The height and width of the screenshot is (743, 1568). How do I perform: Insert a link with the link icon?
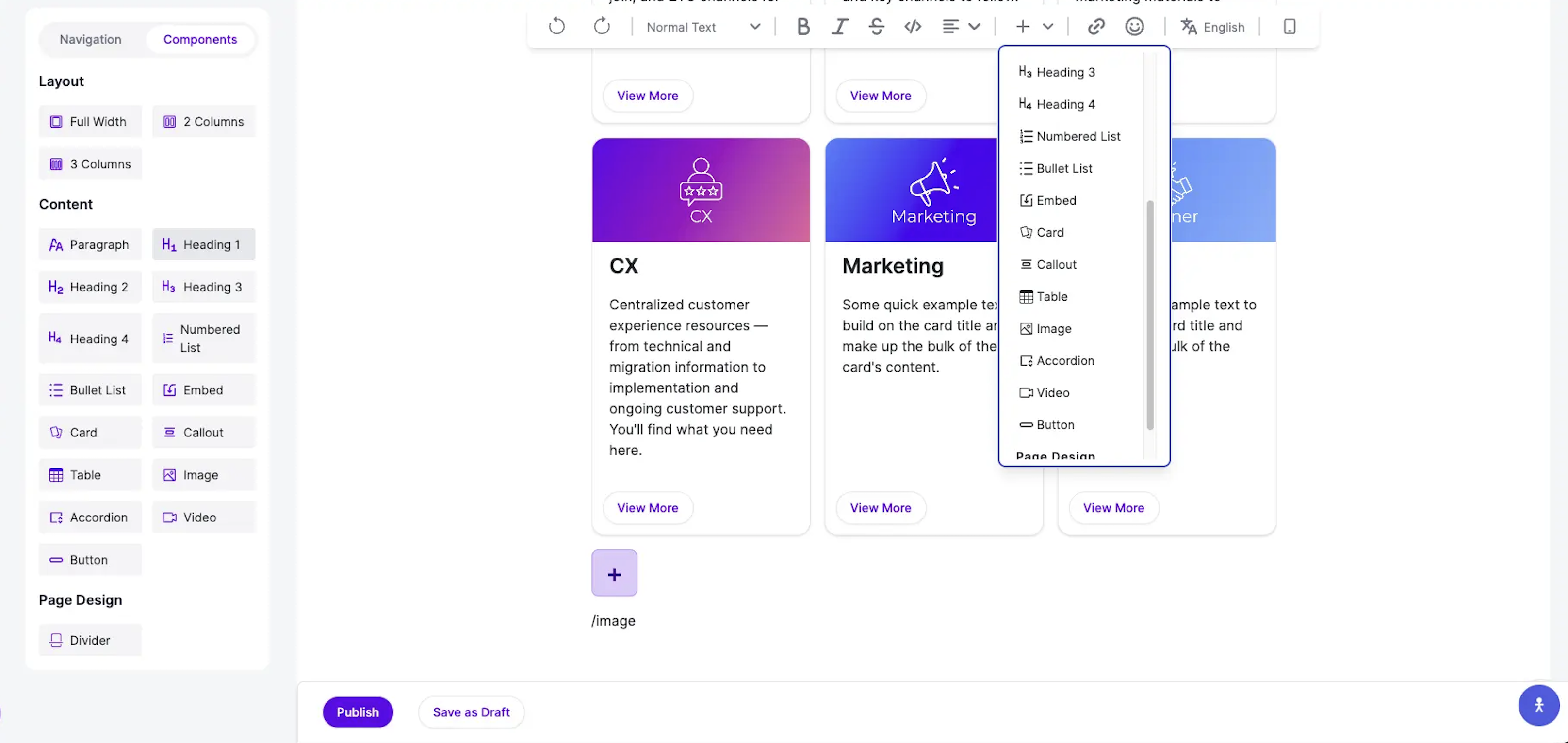(1096, 27)
